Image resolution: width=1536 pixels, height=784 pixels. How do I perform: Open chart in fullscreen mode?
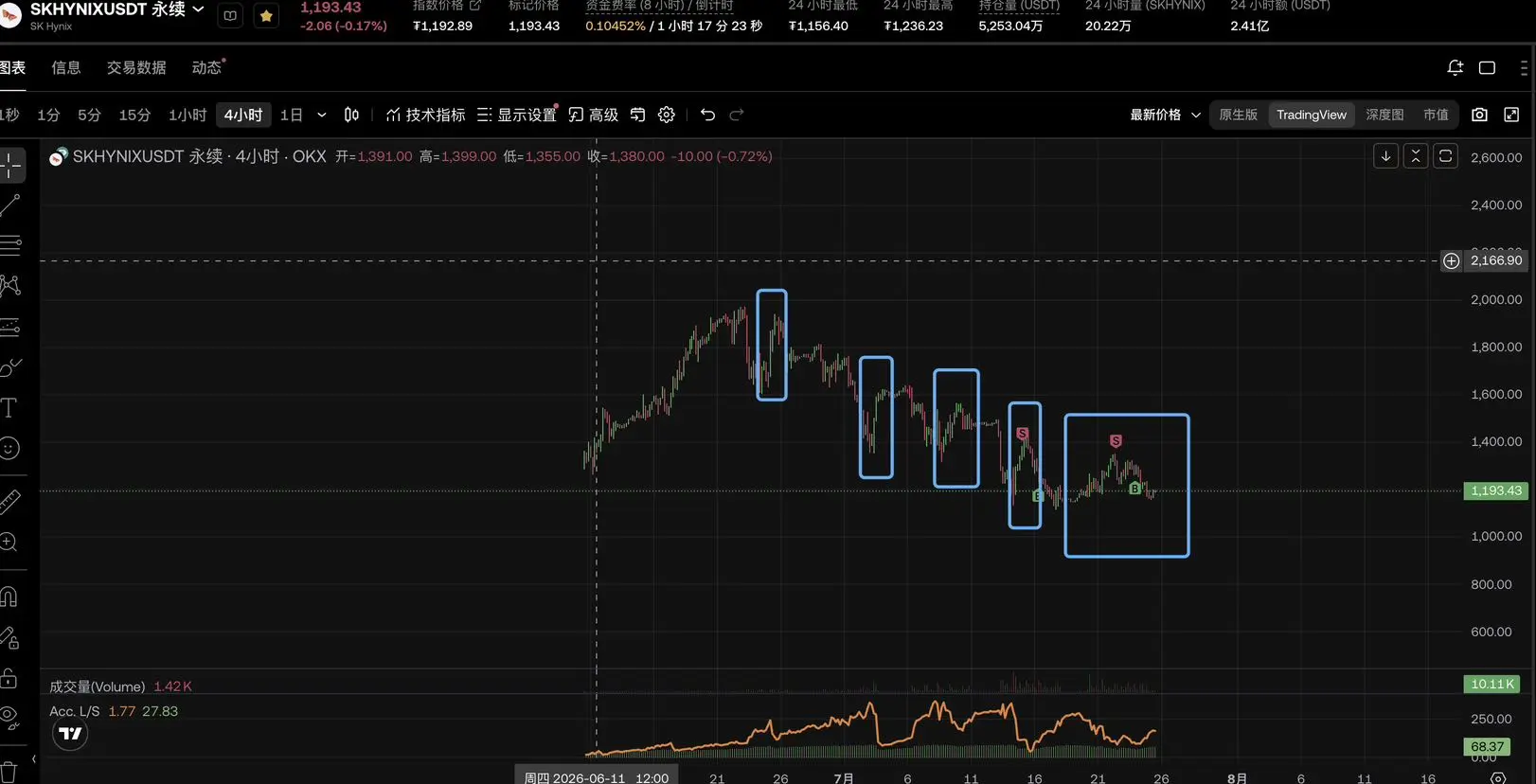tap(1511, 115)
